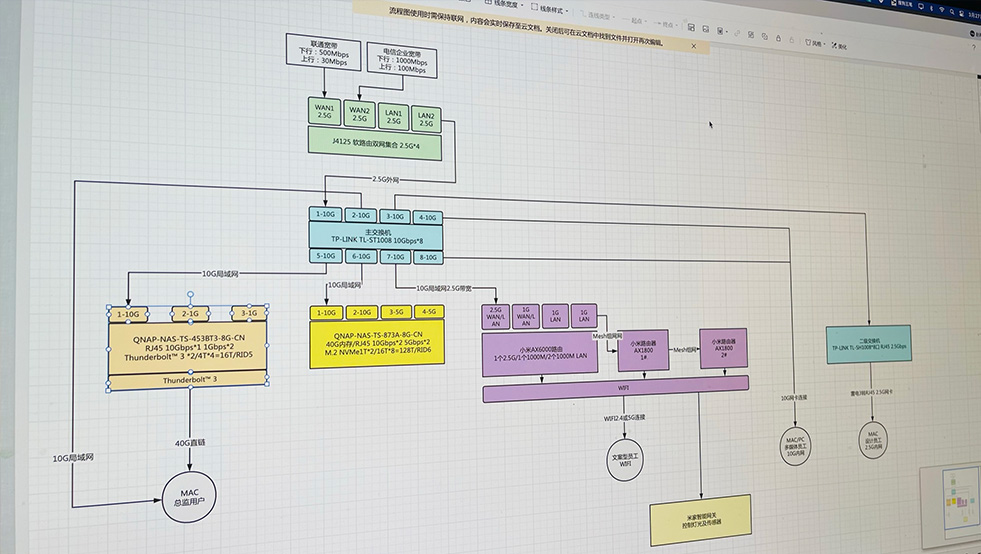Viewport: 981px width, 554px height.
Task: Click the WIFI2.4或5G连接 connector label
Action: (624, 418)
